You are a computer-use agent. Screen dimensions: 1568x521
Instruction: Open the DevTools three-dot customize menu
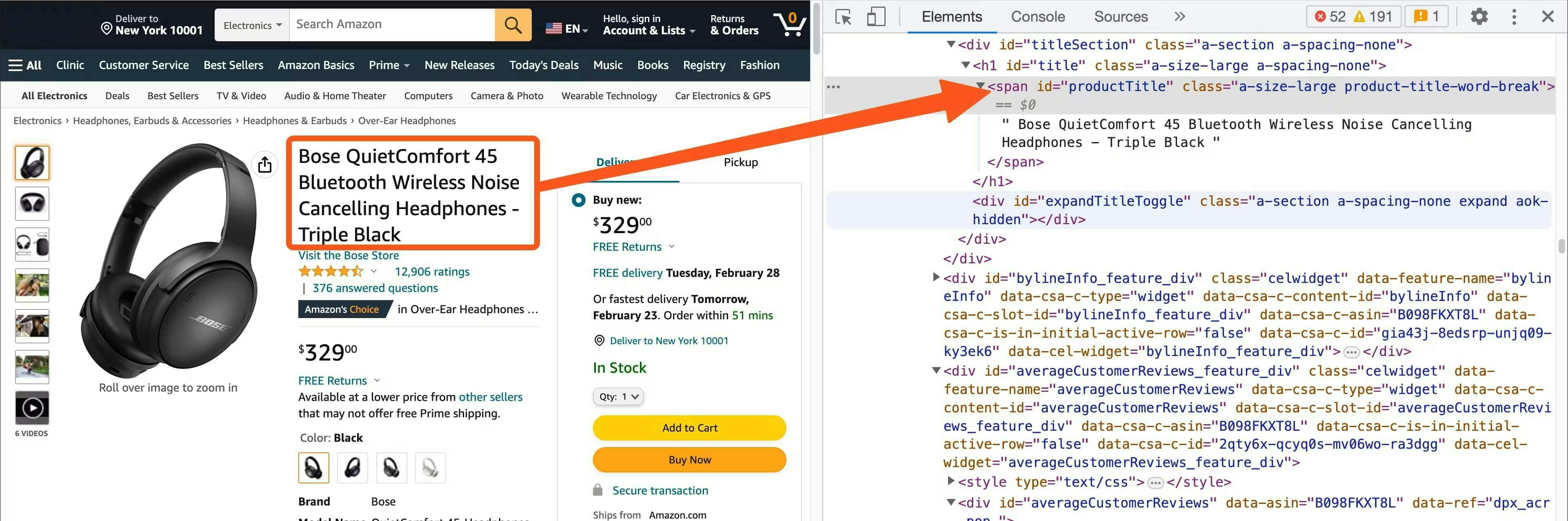point(1514,16)
